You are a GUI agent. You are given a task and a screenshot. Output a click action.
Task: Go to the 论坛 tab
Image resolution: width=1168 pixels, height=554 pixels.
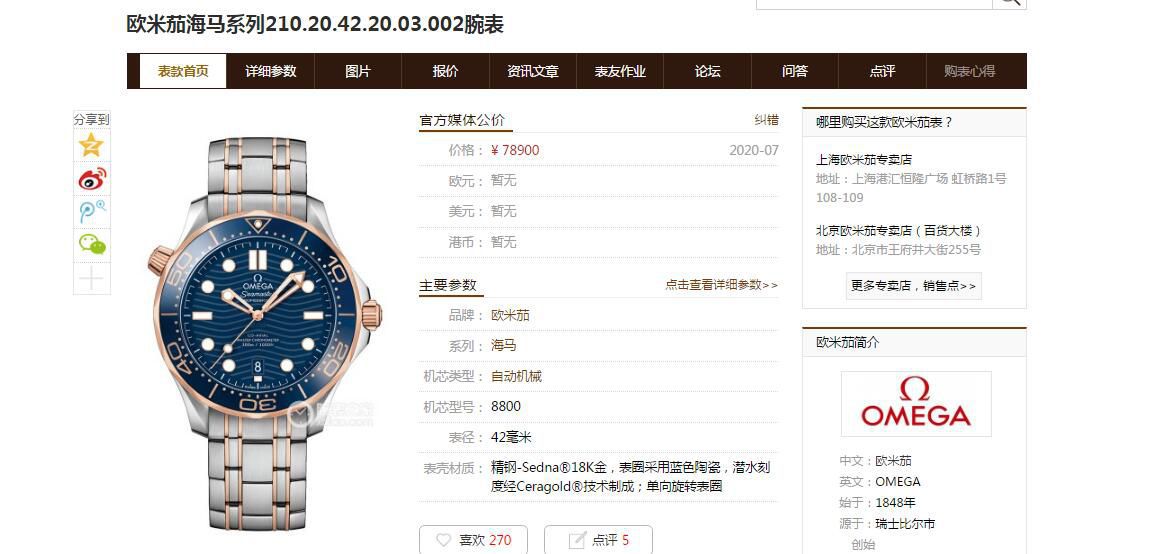coord(708,71)
